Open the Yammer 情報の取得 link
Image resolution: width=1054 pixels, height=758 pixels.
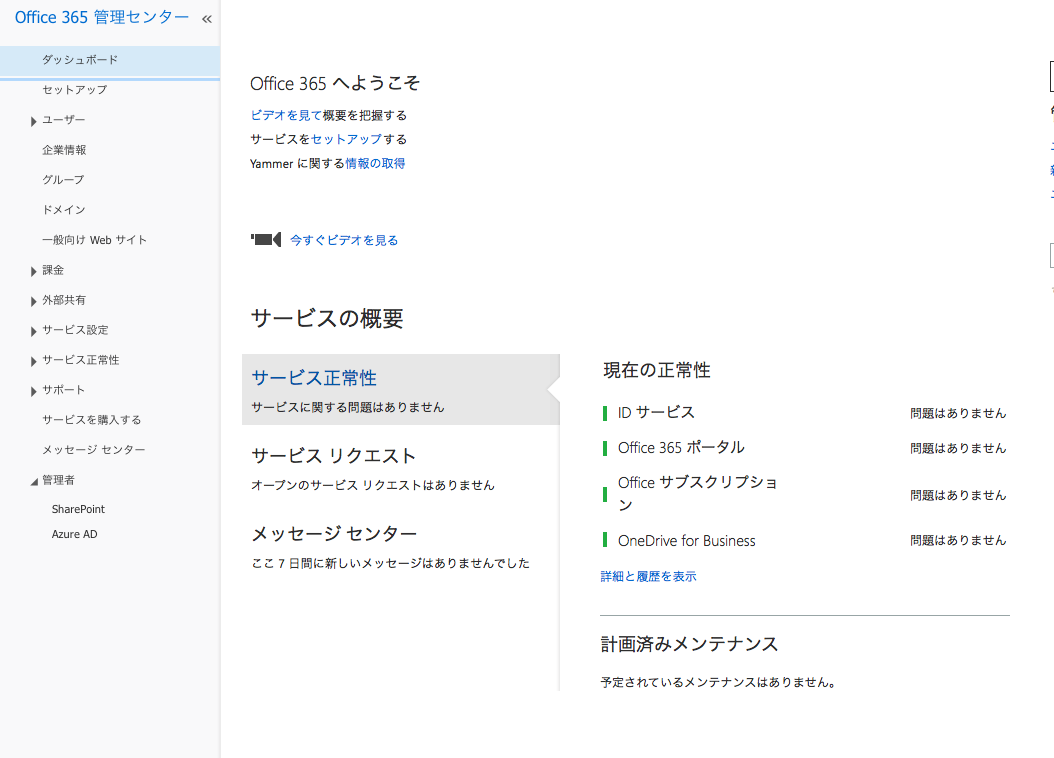pyautogui.click(x=375, y=163)
